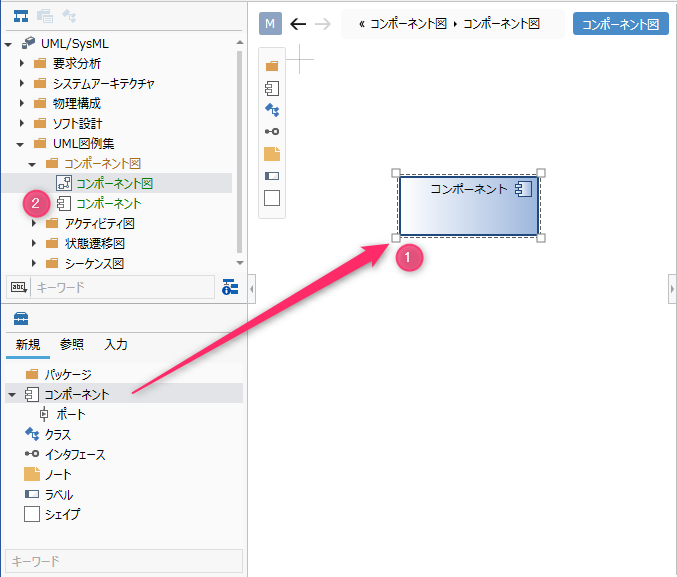Screen dimensions: 677x577
Task: Select the green コンポーネント図 diagram item
Action: click(114, 184)
